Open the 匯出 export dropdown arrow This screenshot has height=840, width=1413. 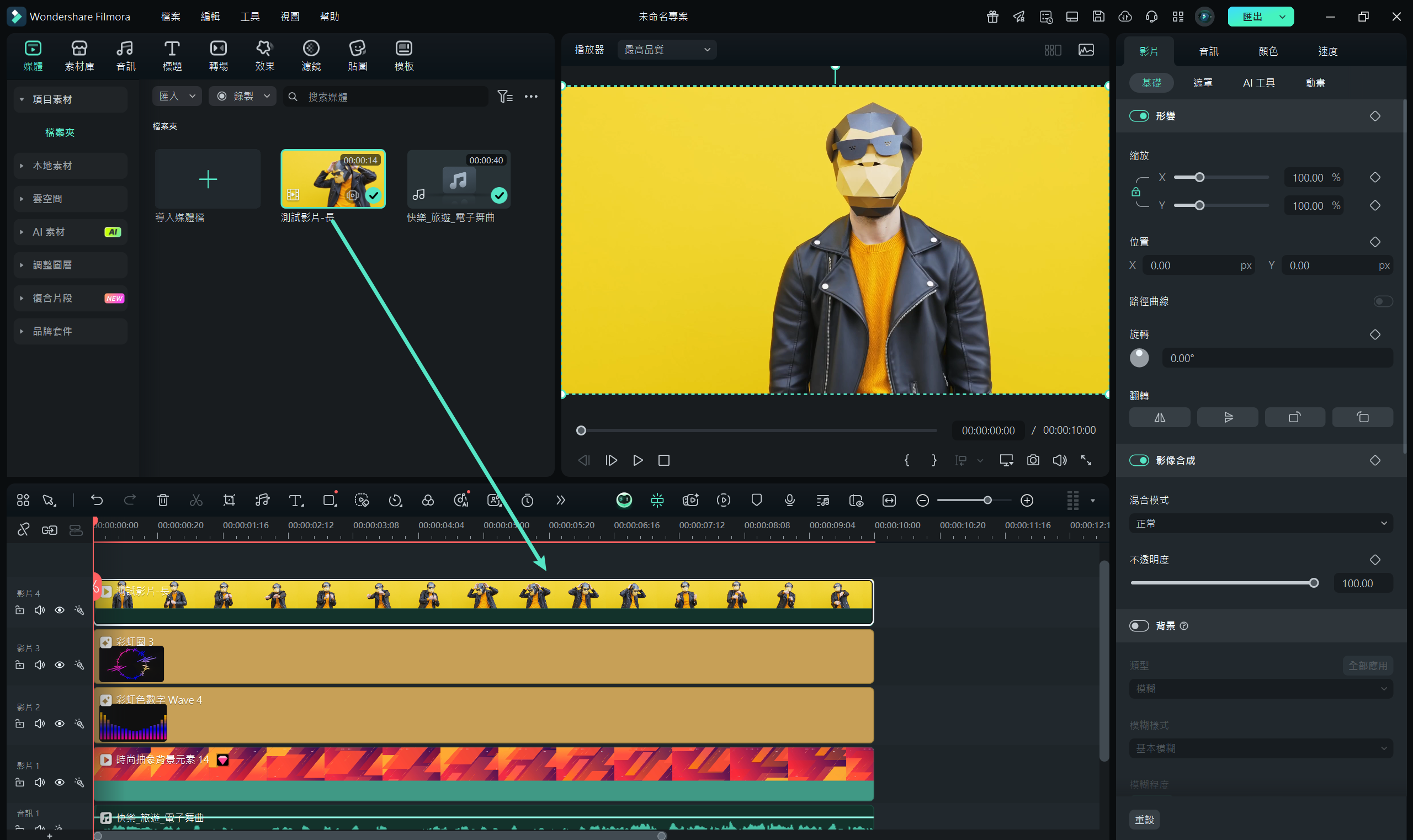coord(1282,17)
